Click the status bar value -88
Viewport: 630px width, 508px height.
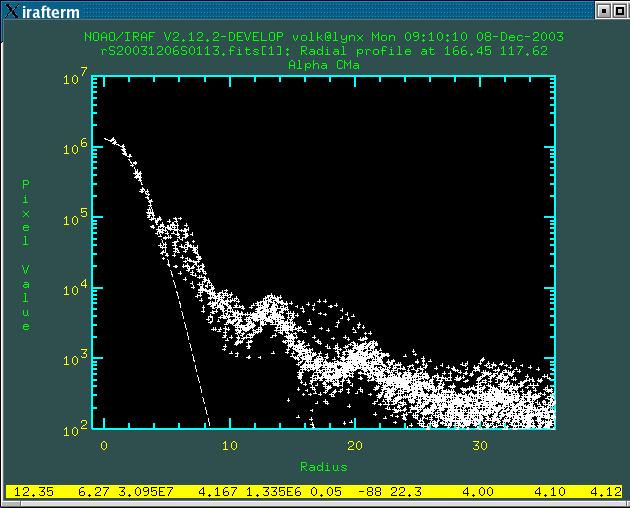370,492
